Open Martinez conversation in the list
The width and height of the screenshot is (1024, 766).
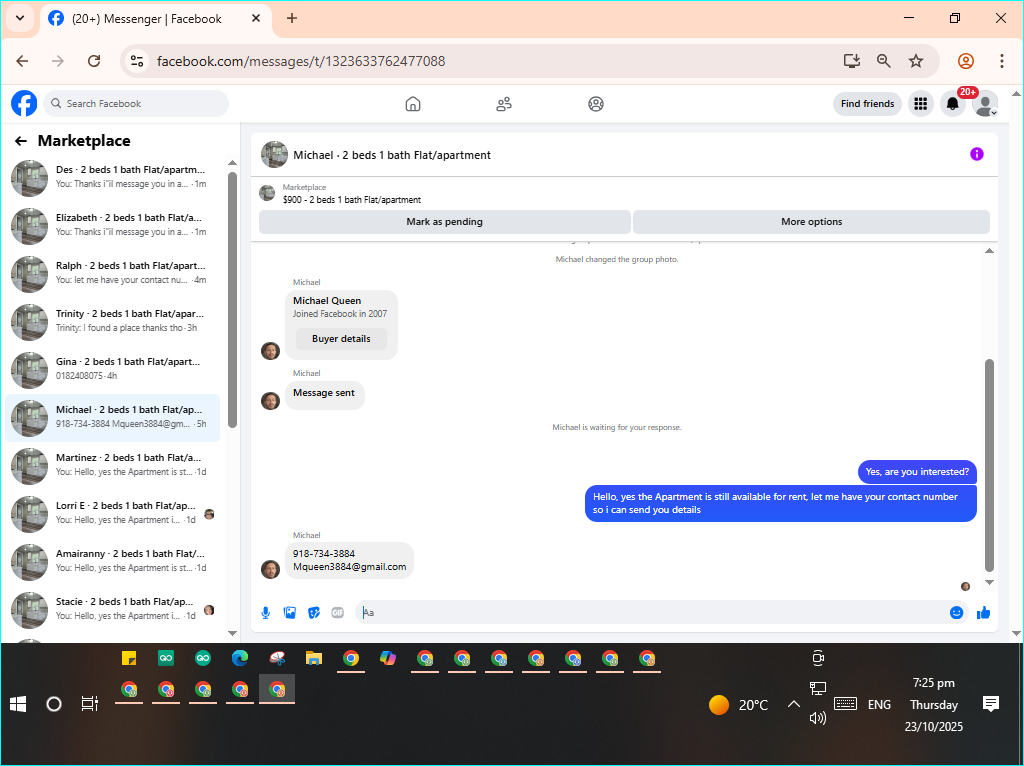click(114, 465)
